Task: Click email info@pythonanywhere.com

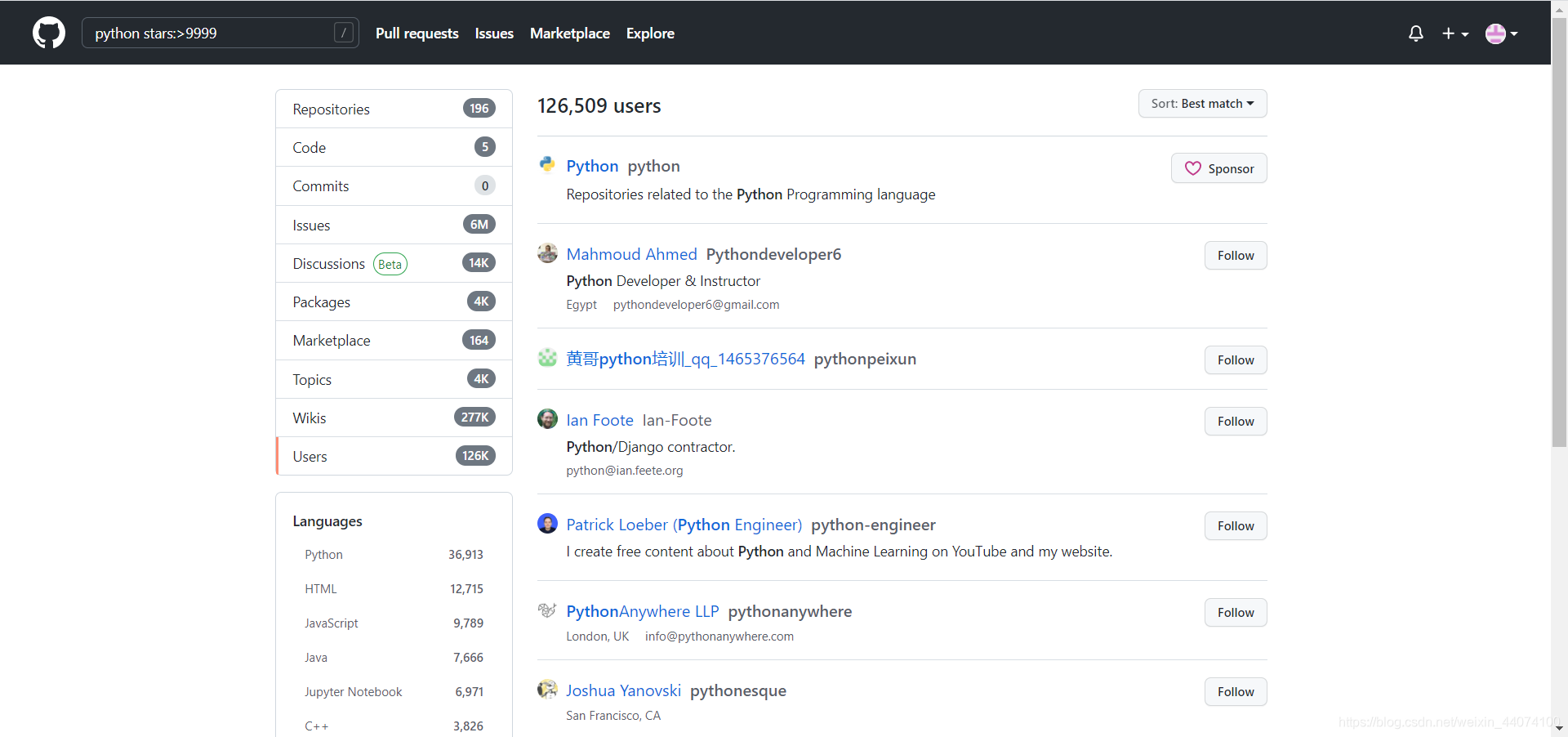Action: click(x=719, y=636)
